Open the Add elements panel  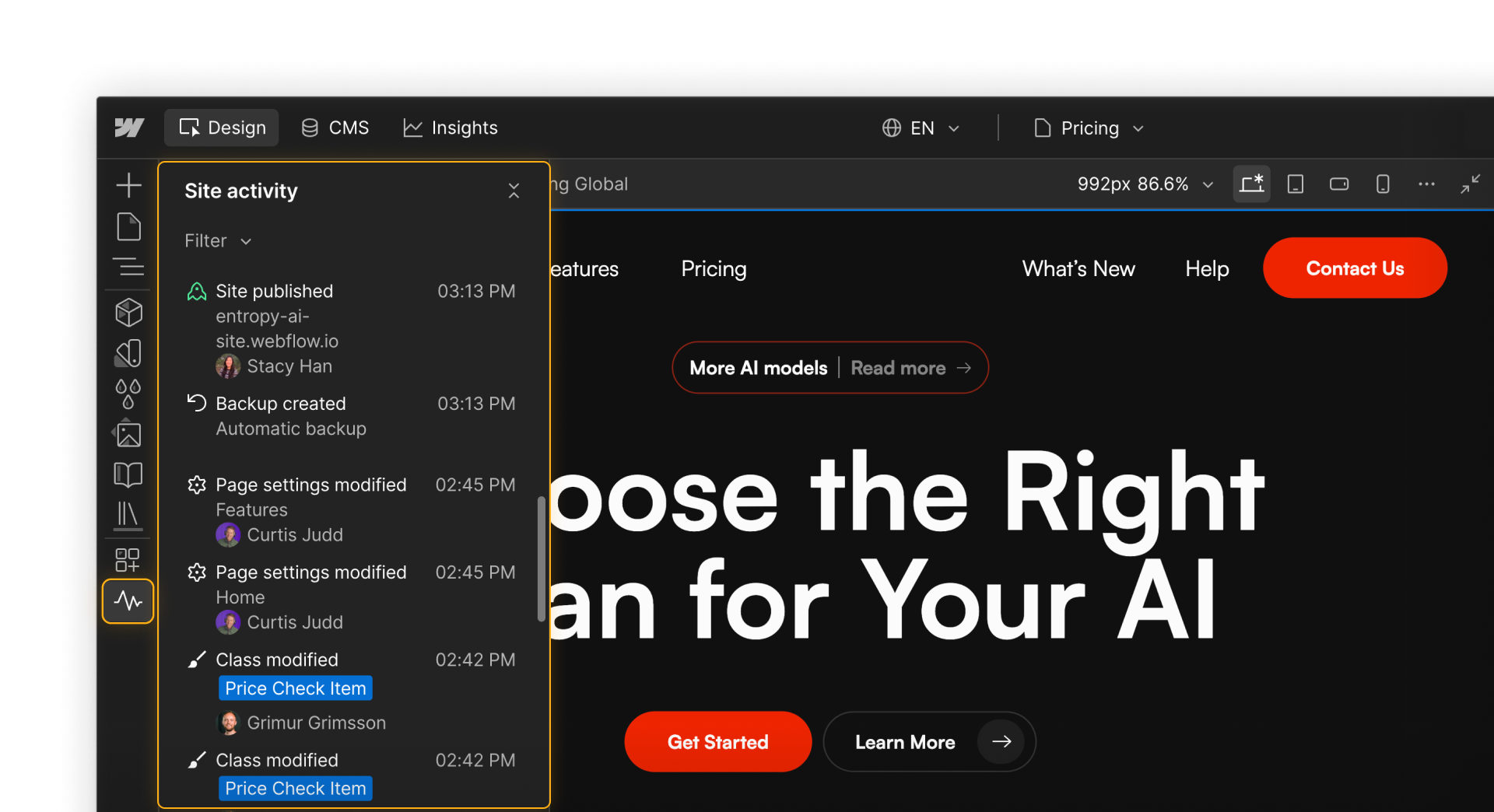pyautogui.click(x=128, y=185)
